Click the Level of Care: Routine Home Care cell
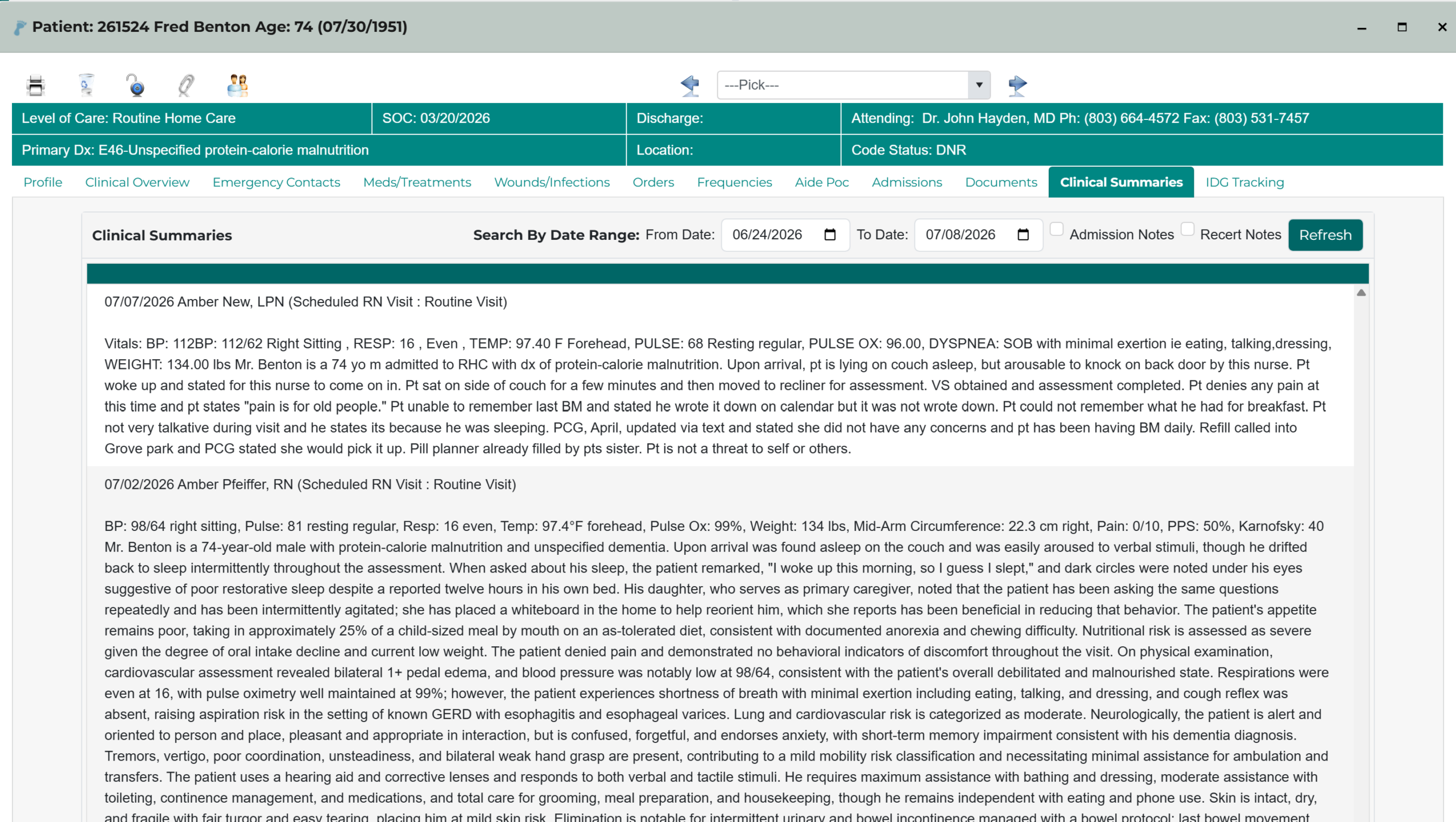 192,118
